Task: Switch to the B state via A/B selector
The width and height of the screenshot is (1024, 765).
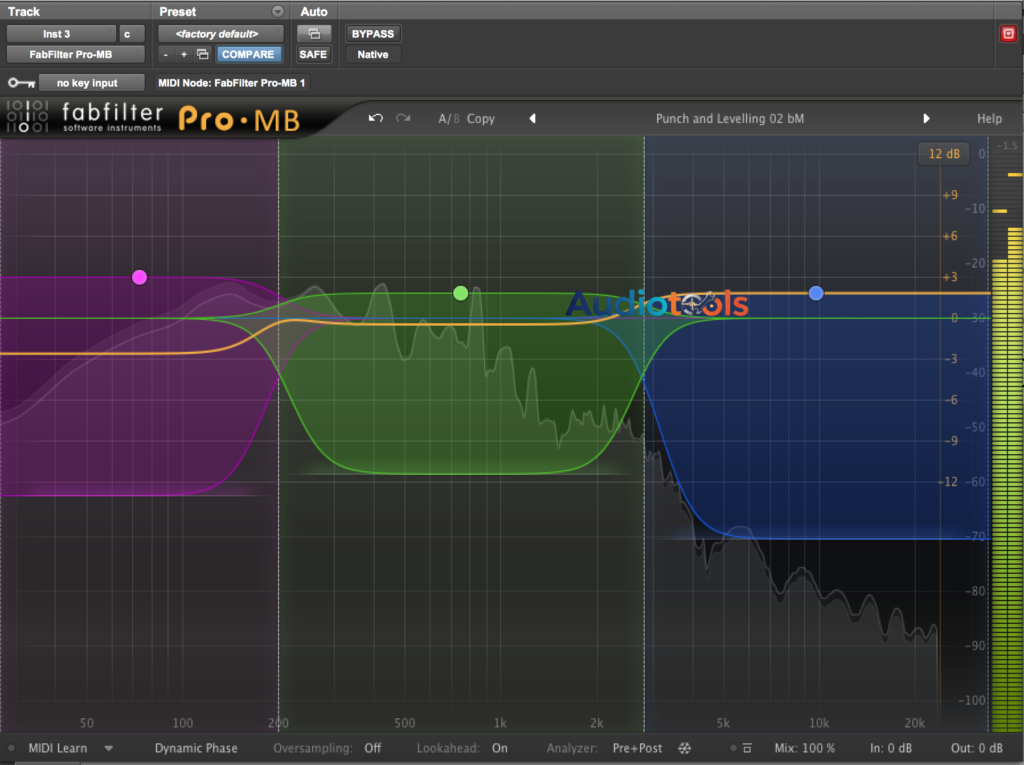Action: point(456,118)
